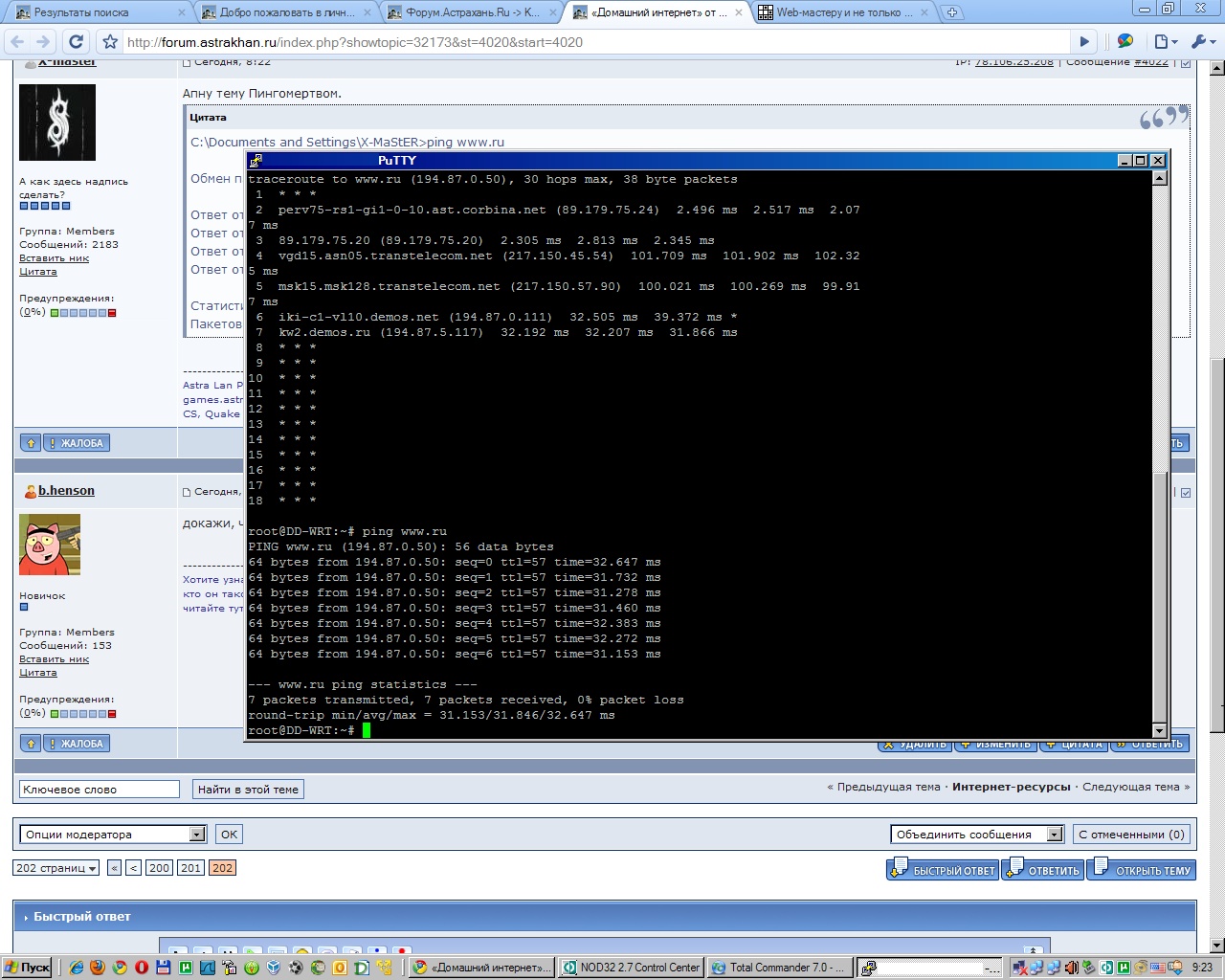Click 'ОТКРЫТЬ ТЕМУ' button
This screenshot has height=980, width=1225.
[1142, 869]
